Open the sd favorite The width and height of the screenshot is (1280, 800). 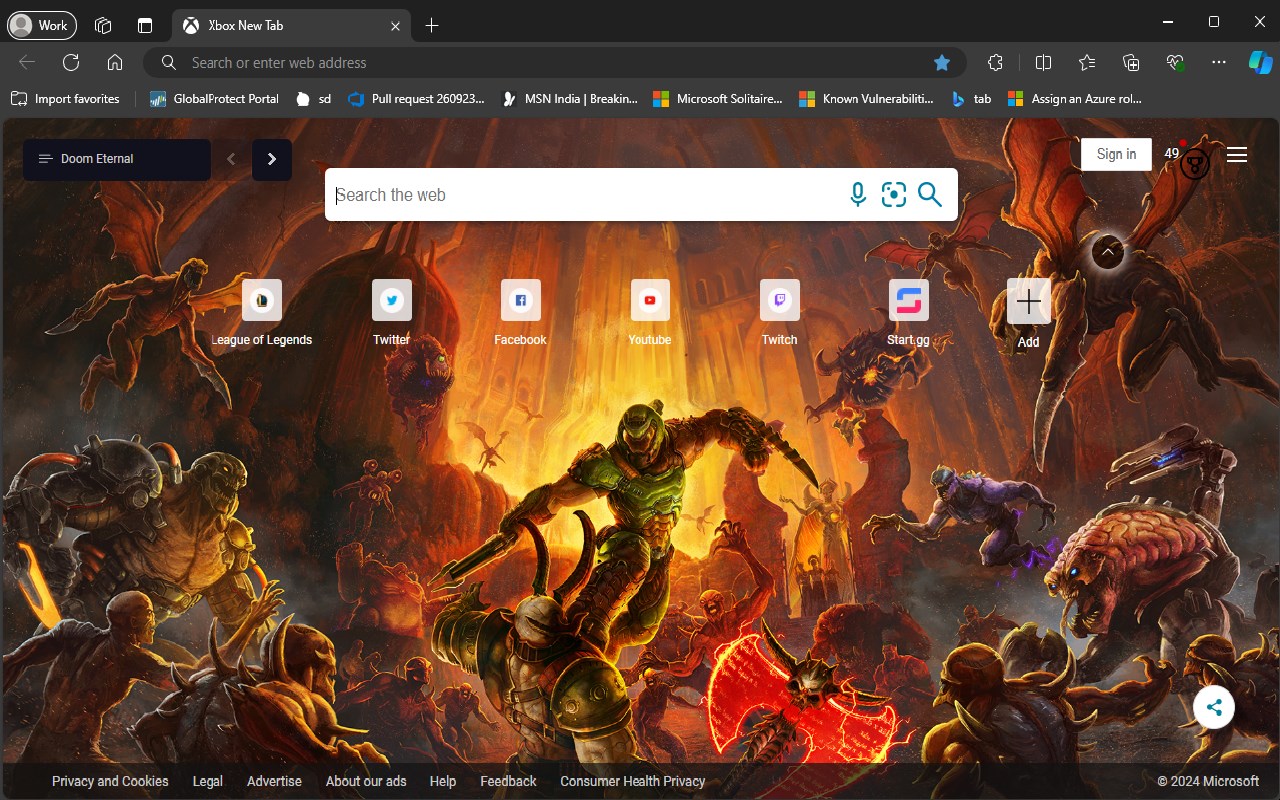314,99
